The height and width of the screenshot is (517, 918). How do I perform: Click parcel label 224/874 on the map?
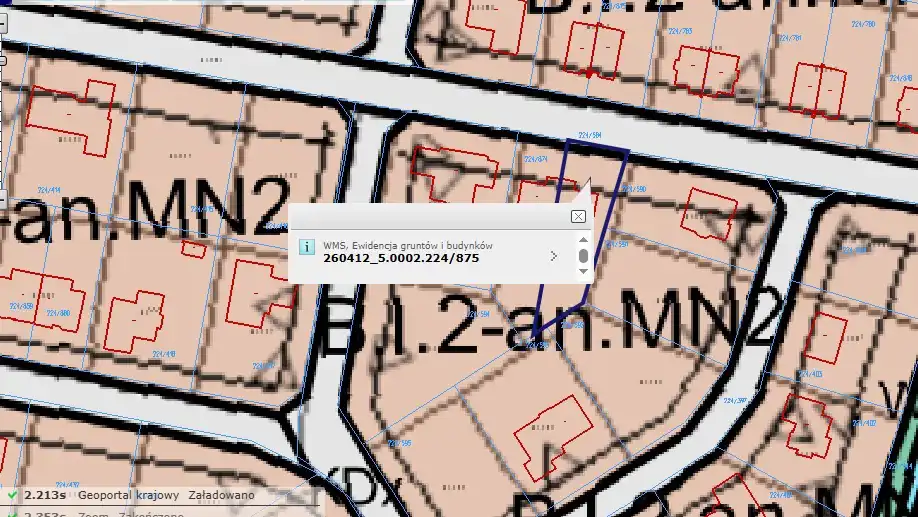[x=535, y=160]
